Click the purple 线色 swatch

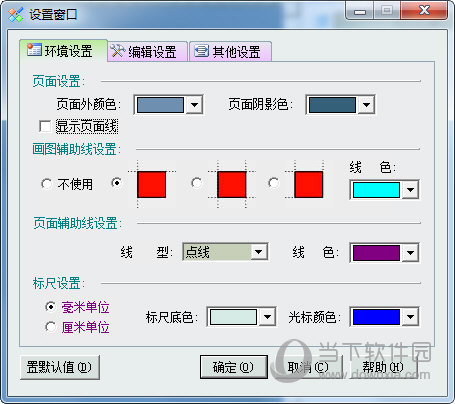(x=376, y=253)
